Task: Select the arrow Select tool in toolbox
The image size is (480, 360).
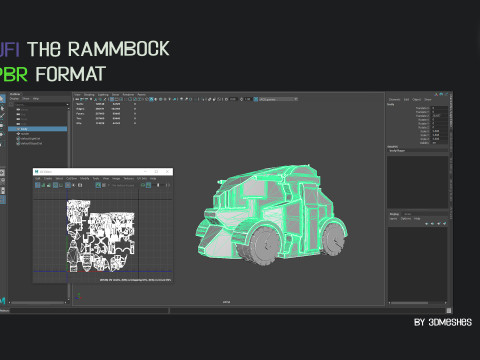Action: 2,98
